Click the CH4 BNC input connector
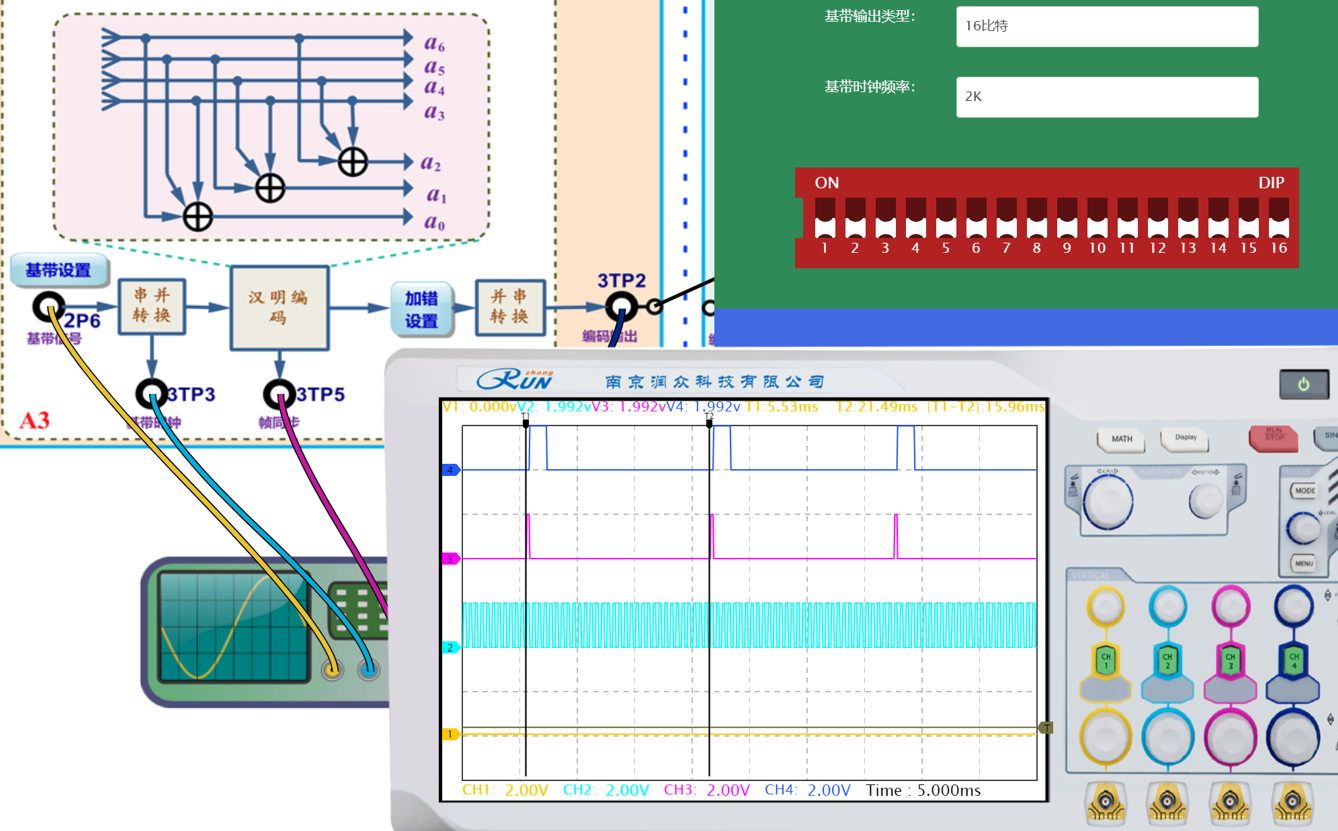This screenshot has width=1338, height=831. (1292, 802)
